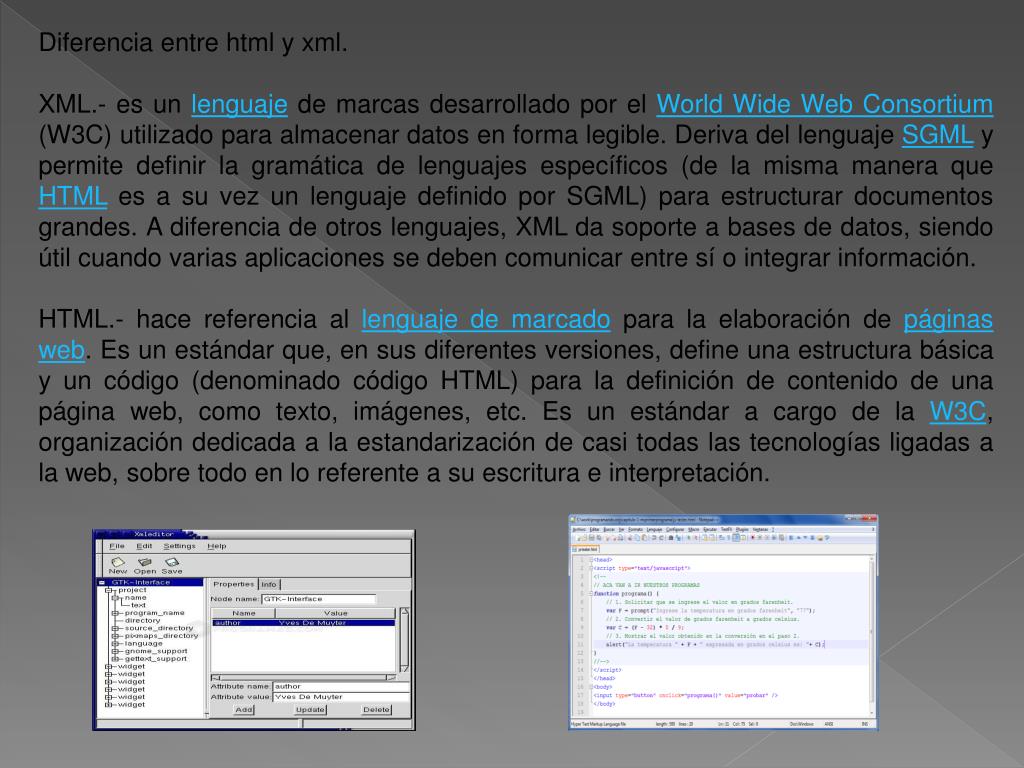Click the INS status bar indicator
The width and height of the screenshot is (1024, 768).
pyautogui.click(x=865, y=724)
